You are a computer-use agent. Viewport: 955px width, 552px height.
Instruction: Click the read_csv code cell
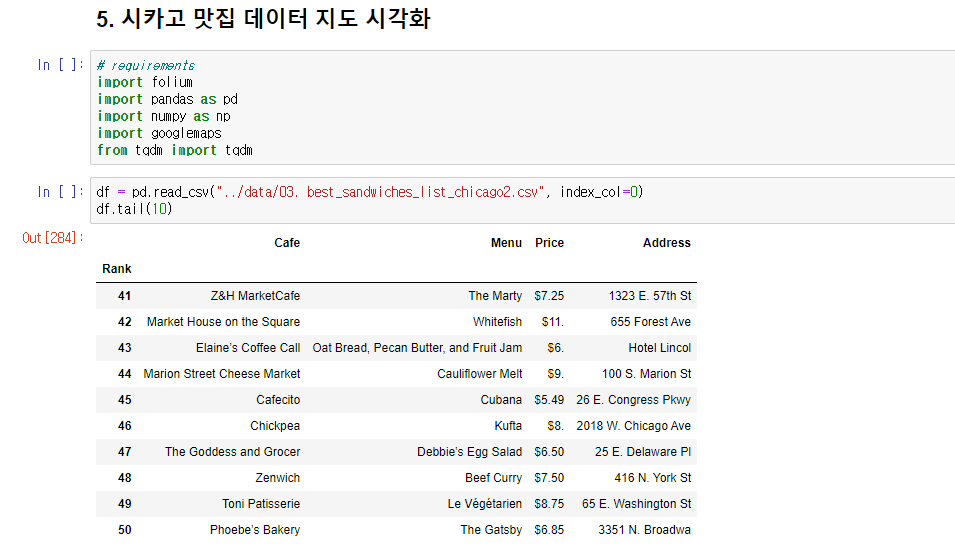523,200
